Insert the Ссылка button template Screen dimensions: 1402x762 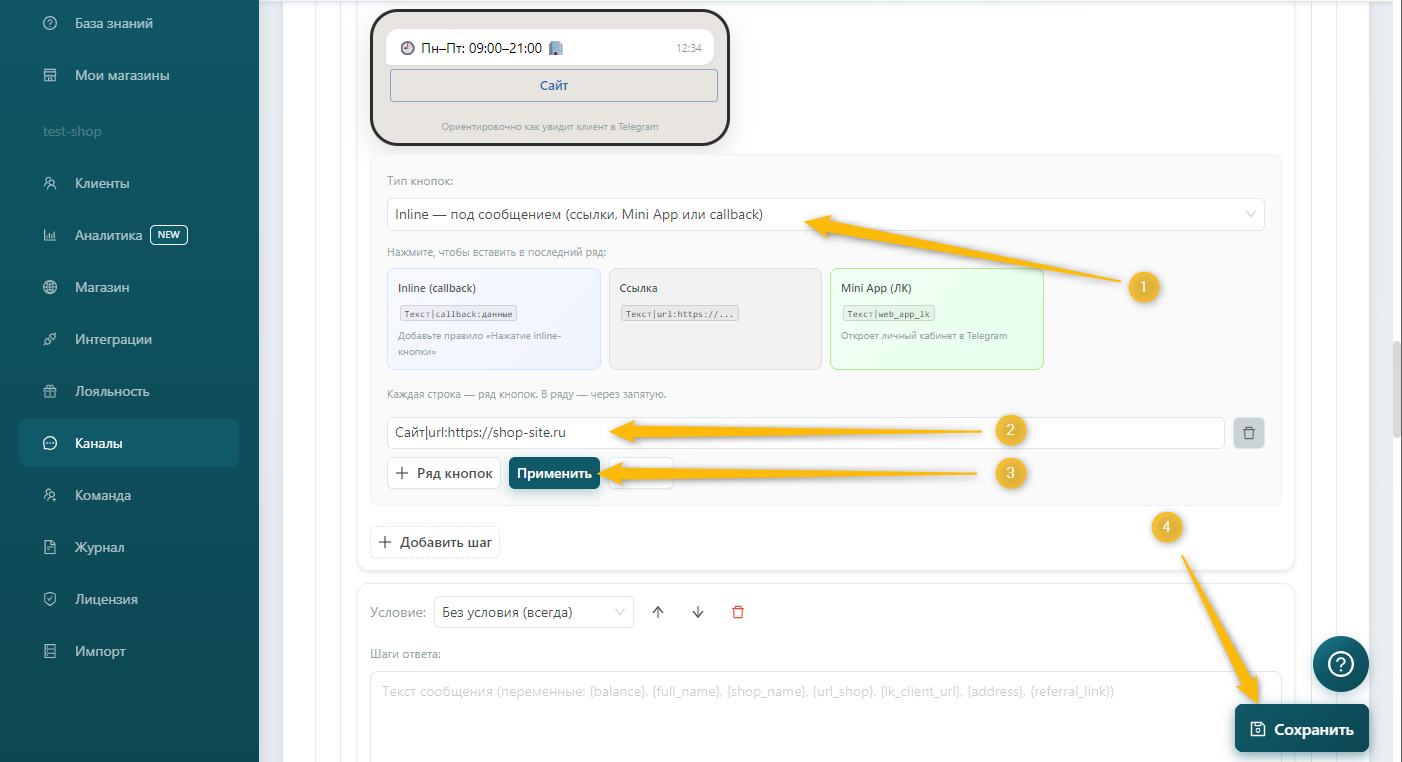[715, 319]
